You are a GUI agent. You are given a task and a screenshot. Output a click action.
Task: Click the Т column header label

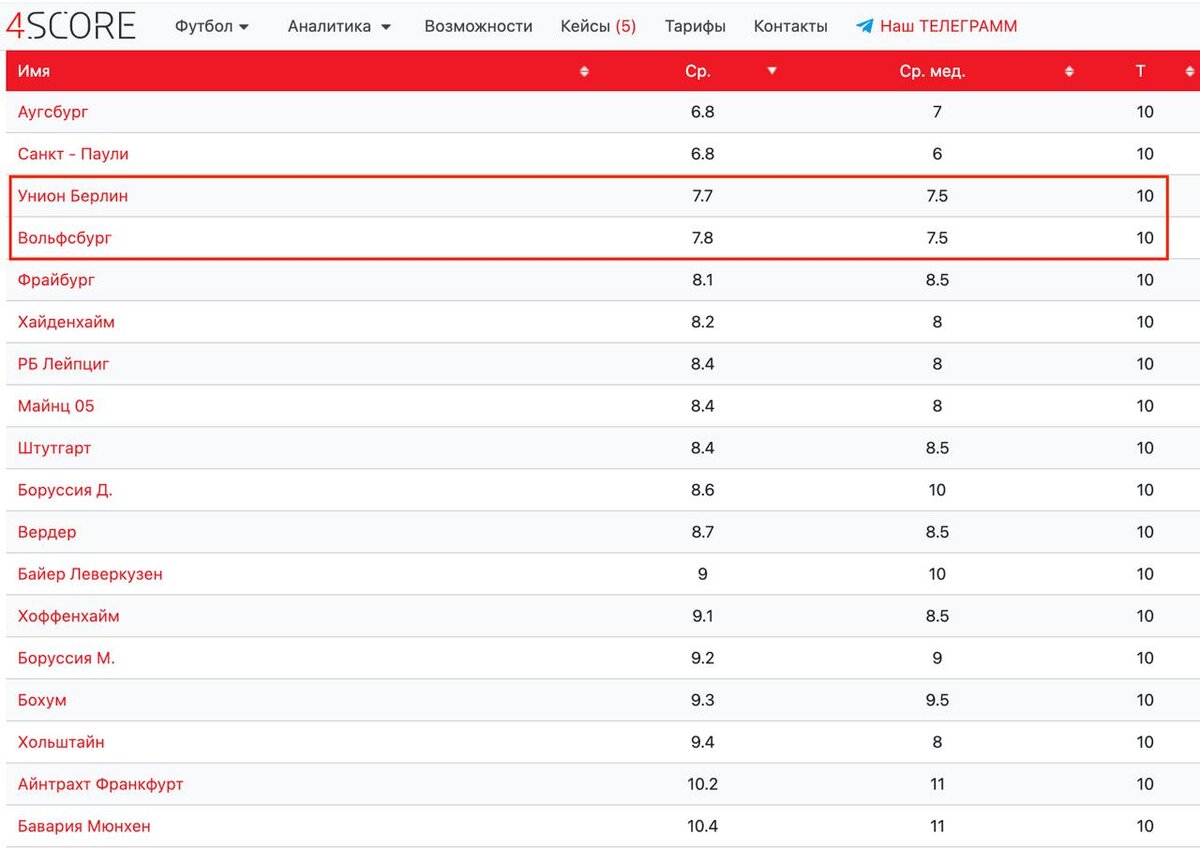click(x=1141, y=72)
